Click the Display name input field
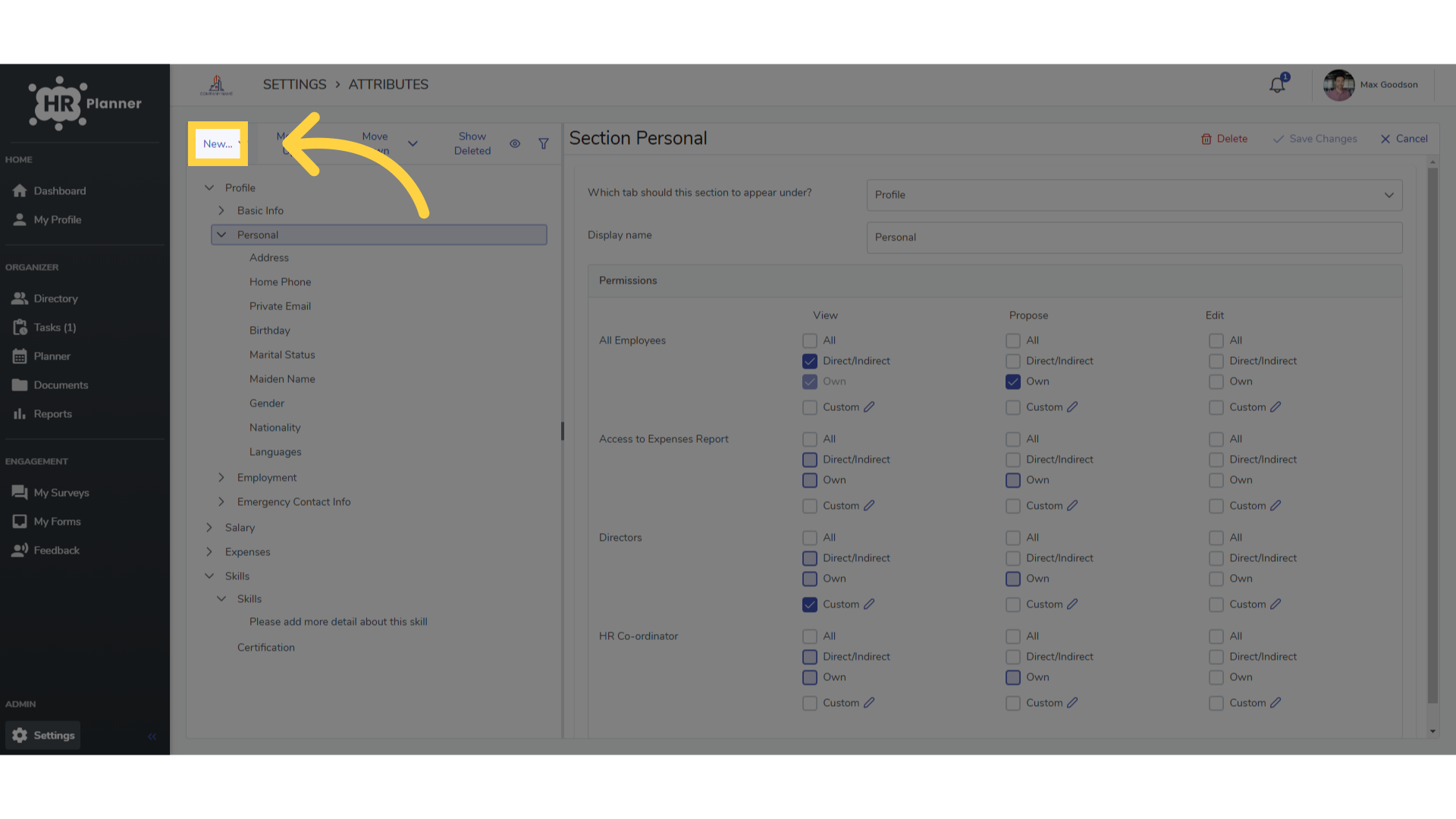The height and width of the screenshot is (819, 1456). click(1134, 237)
